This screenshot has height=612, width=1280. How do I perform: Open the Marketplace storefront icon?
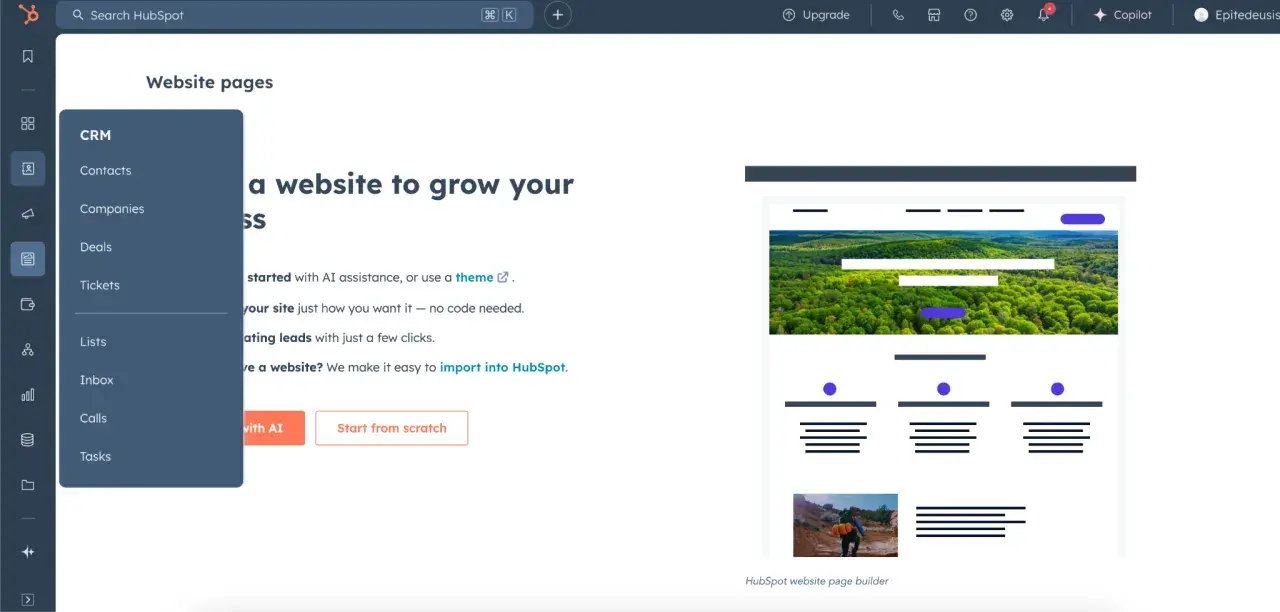click(x=934, y=15)
